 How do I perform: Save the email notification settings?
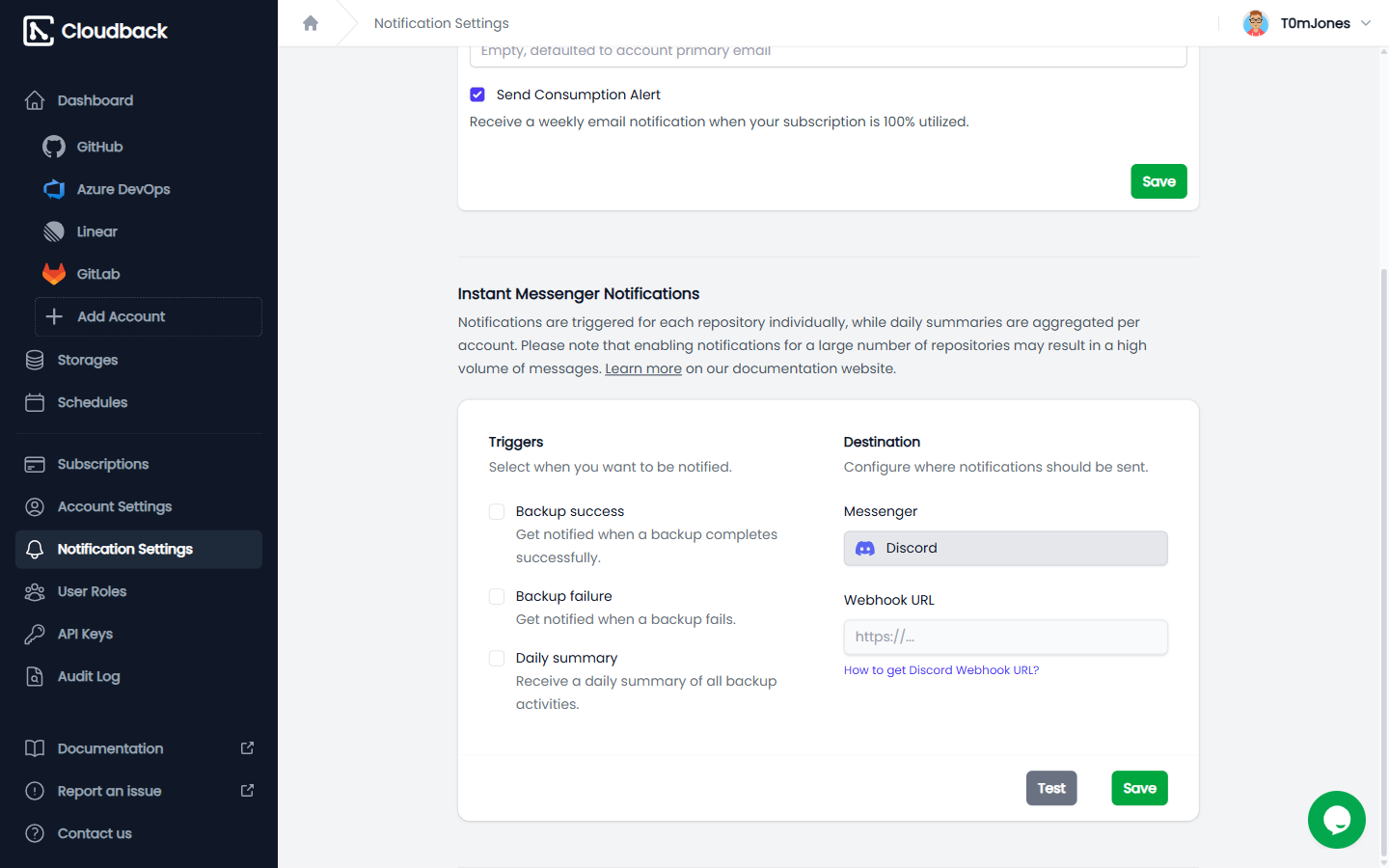[x=1159, y=181]
